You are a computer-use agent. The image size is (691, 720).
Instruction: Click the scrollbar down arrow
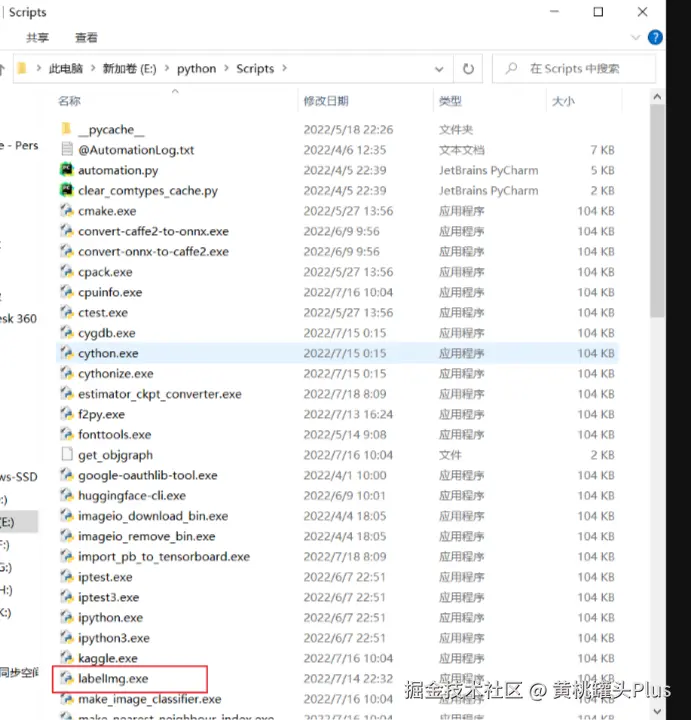657,711
